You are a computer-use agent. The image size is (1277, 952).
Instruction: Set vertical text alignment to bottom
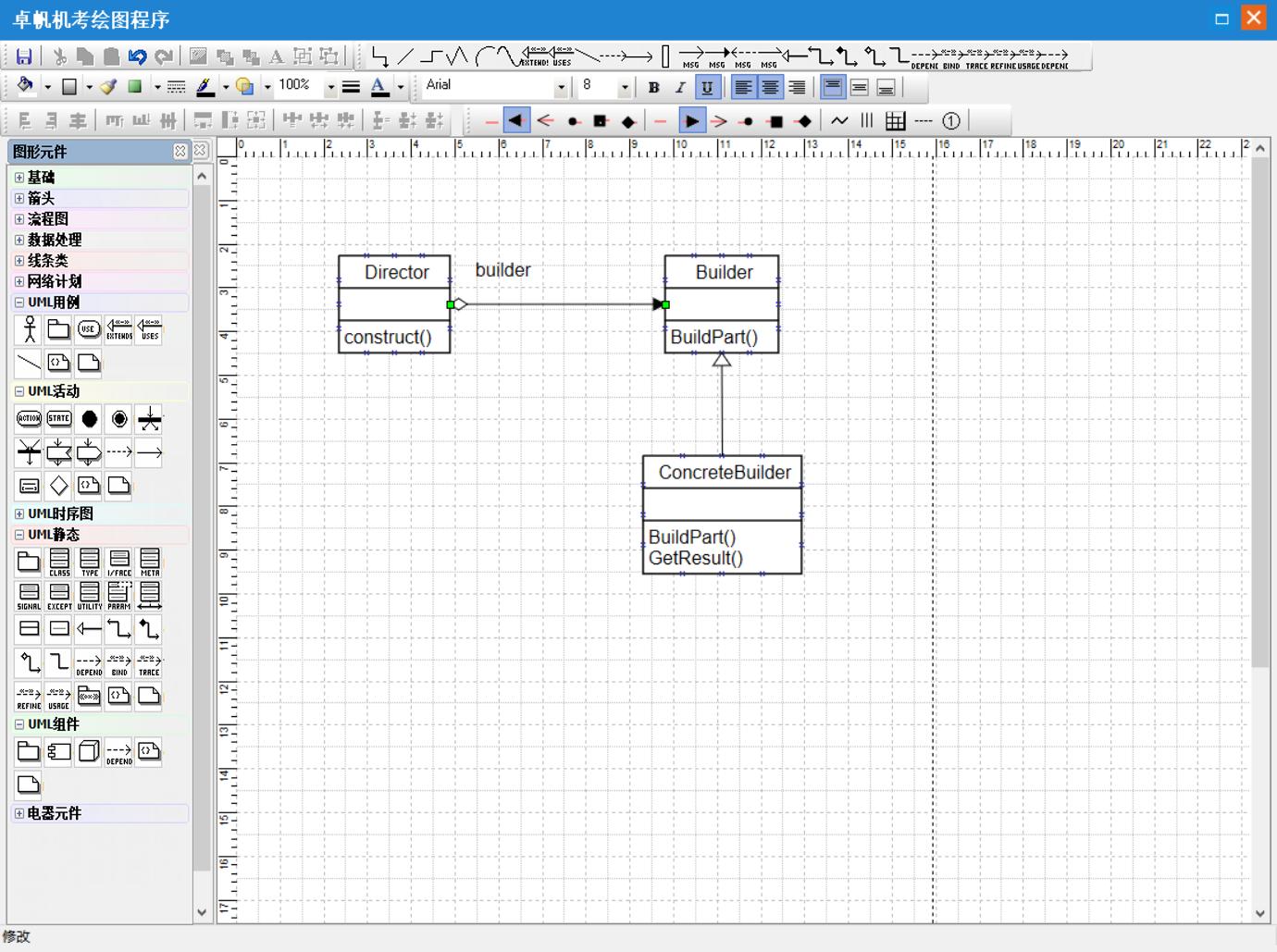click(886, 87)
